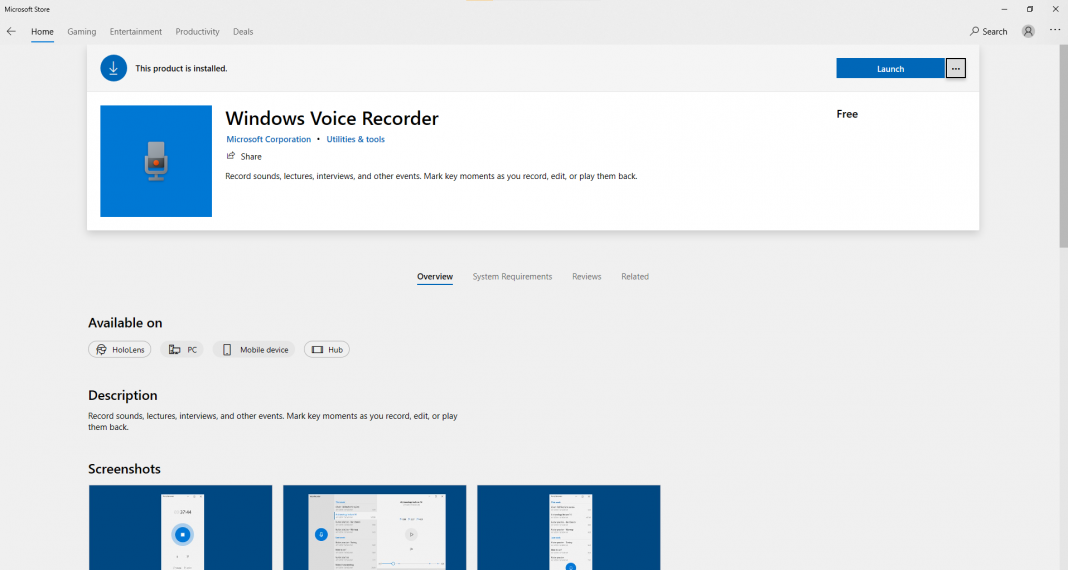Click the mobile phone icon
Image resolution: width=1068 pixels, height=570 pixels.
click(x=227, y=349)
